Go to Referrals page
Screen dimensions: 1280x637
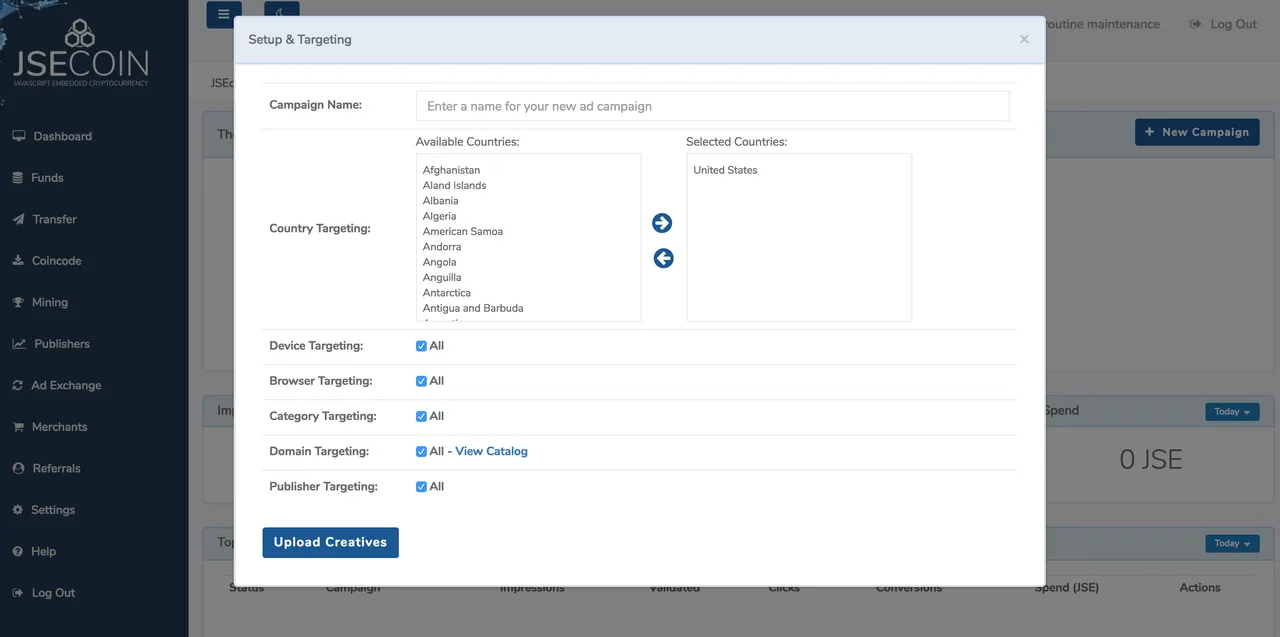[57, 468]
